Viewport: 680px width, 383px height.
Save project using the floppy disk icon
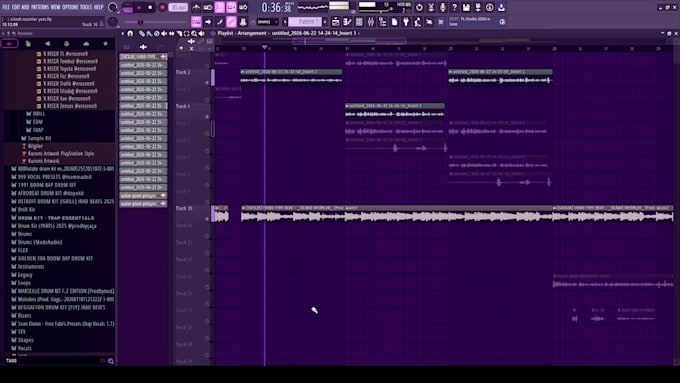coord(466,7)
